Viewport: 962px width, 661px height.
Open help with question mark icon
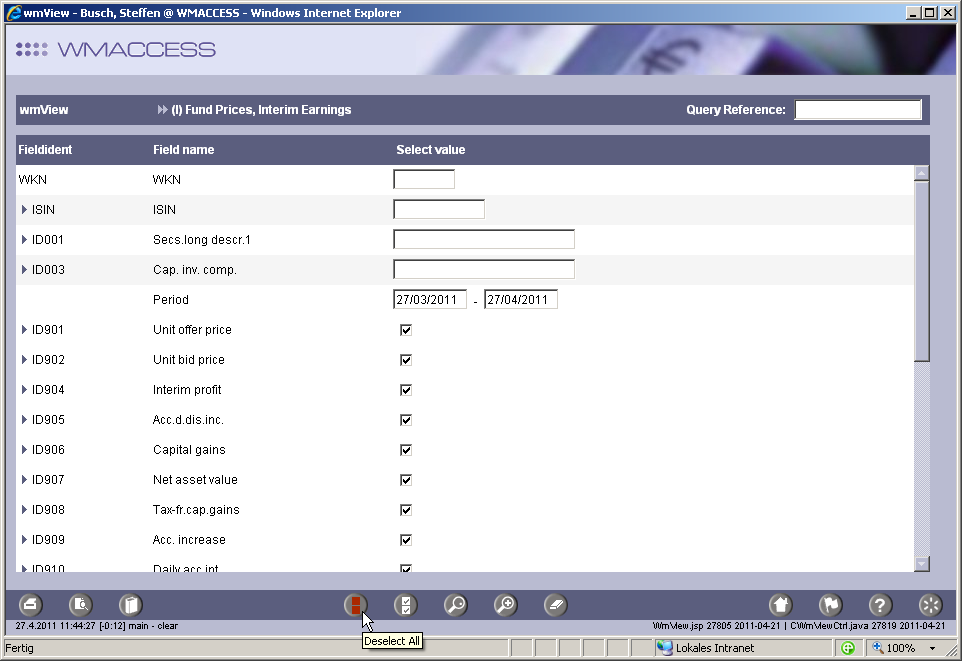[880, 605]
